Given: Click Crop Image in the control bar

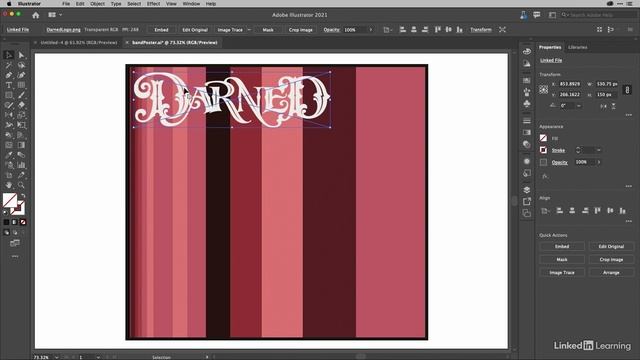Looking at the screenshot, I should tap(300, 30).
